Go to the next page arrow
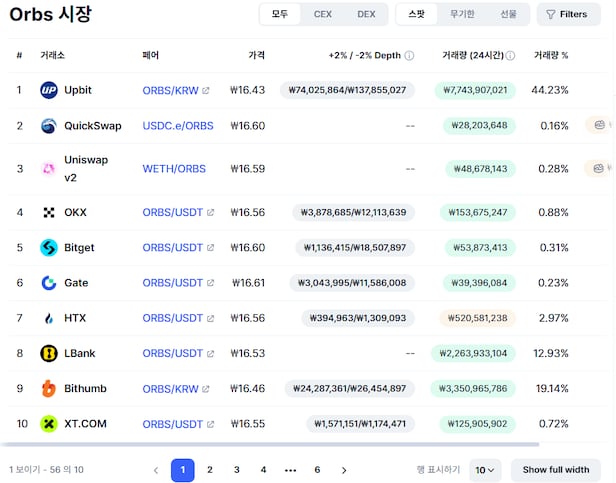Image resolution: width=616 pixels, height=483 pixels. point(344,470)
